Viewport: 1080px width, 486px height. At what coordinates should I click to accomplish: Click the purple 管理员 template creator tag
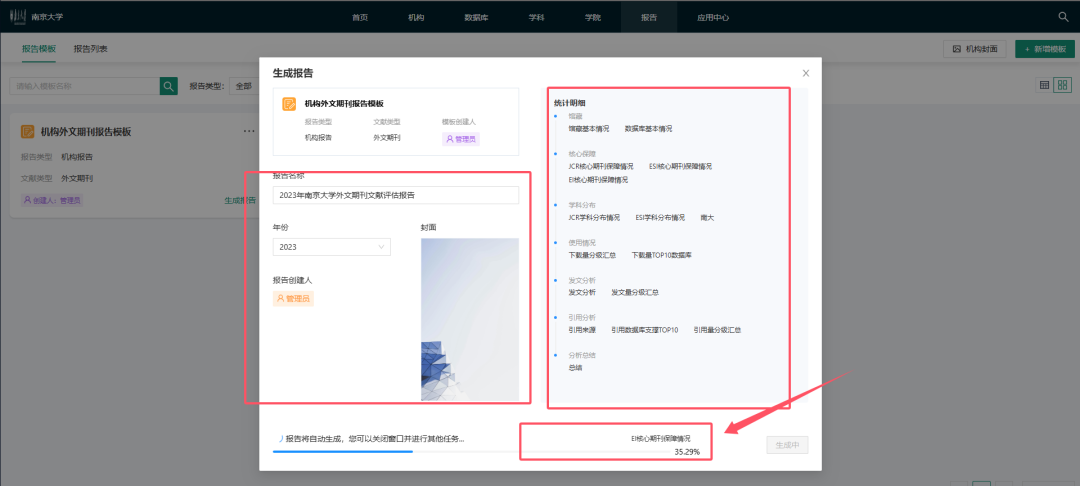[461, 138]
